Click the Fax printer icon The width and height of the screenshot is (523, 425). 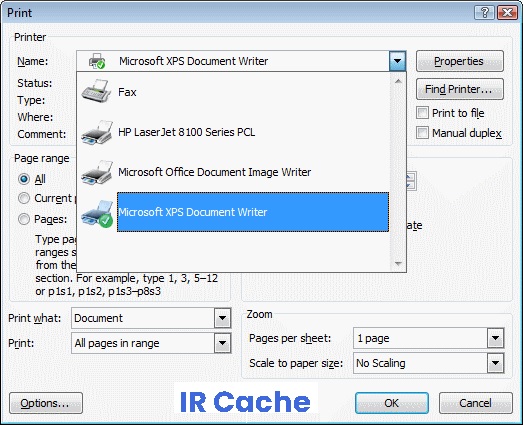(x=96, y=91)
